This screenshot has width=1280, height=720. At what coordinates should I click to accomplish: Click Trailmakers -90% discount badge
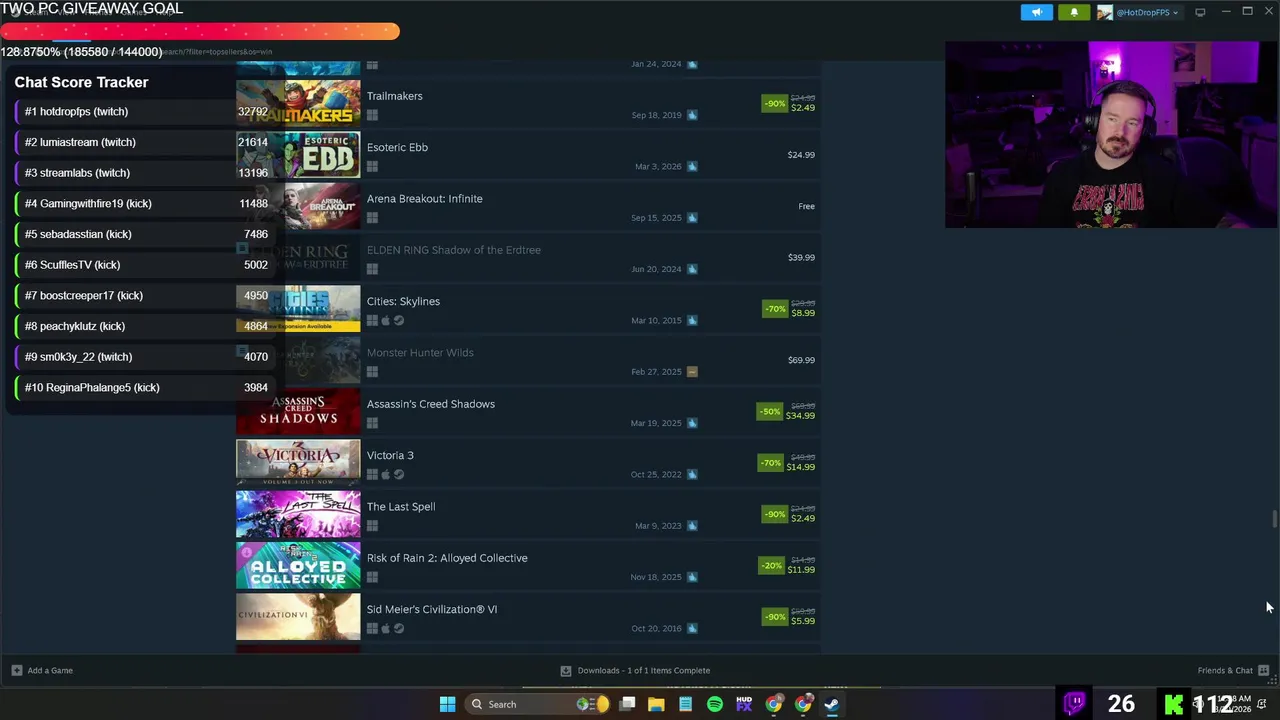tap(775, 103)
